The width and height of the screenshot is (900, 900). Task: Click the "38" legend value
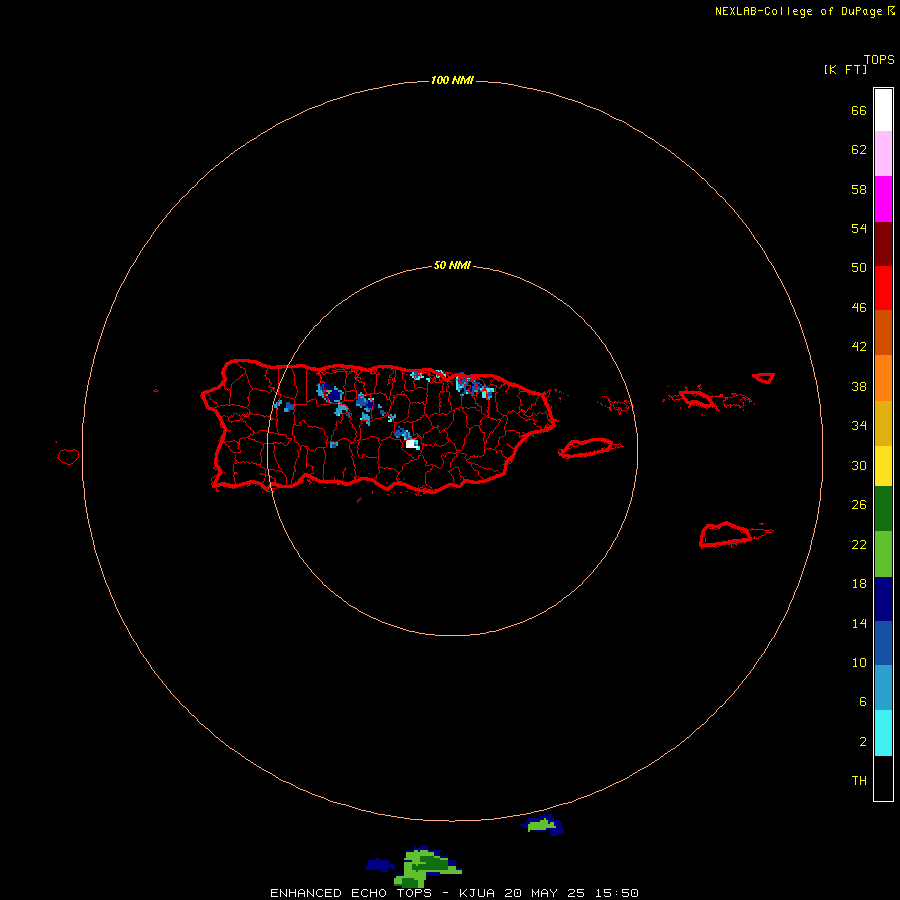[859, 387]
